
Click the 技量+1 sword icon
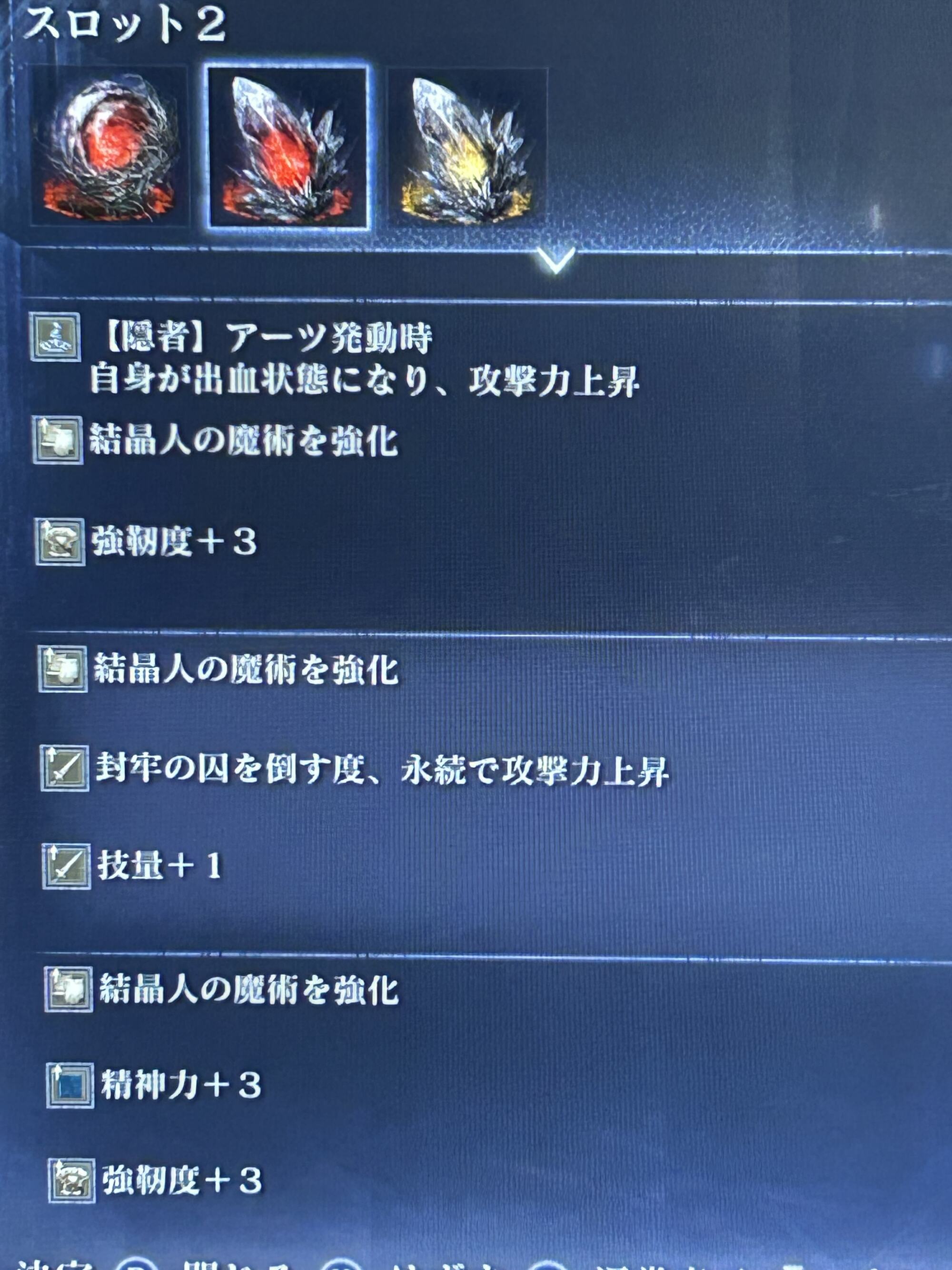tap(66, 866)
